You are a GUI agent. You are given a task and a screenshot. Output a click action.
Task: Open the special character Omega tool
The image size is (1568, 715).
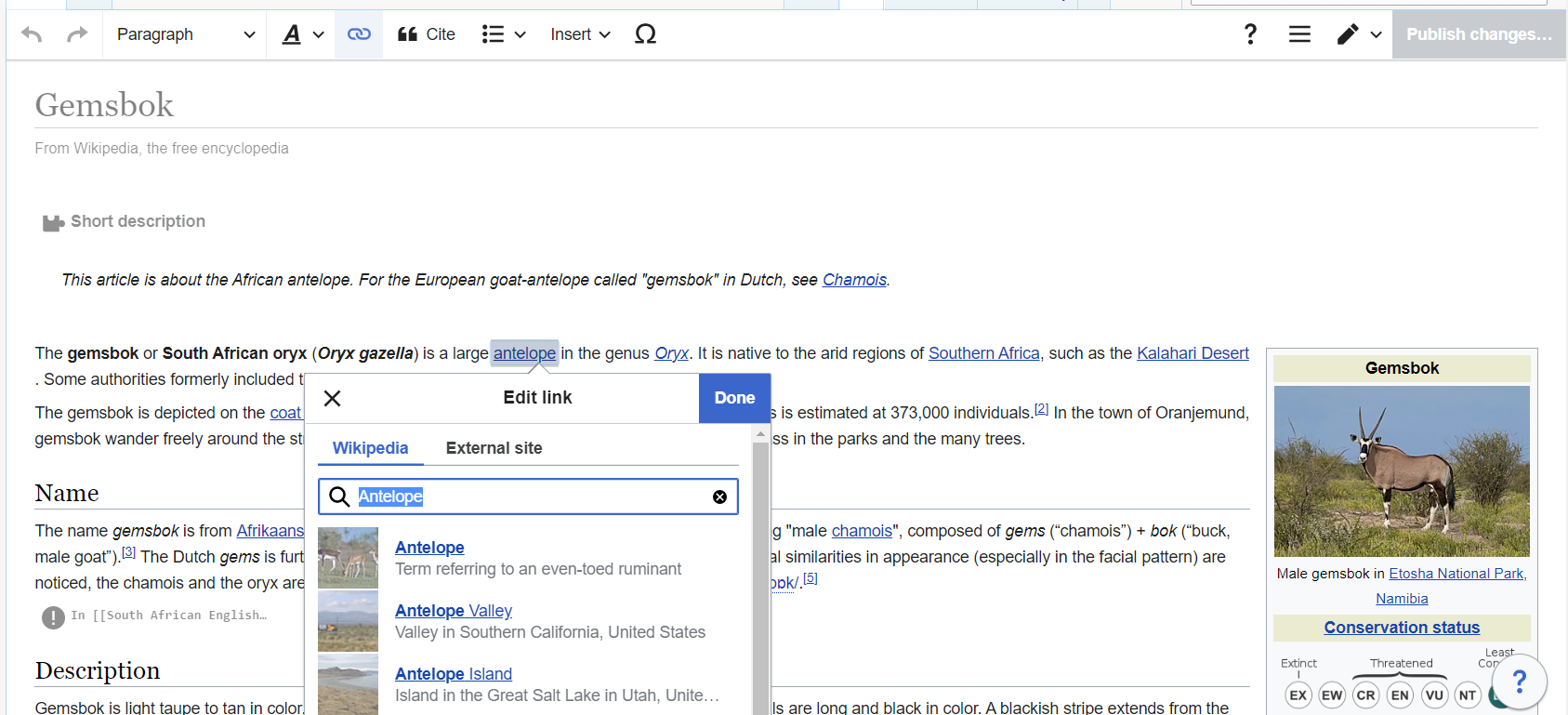tap(645, 34)
